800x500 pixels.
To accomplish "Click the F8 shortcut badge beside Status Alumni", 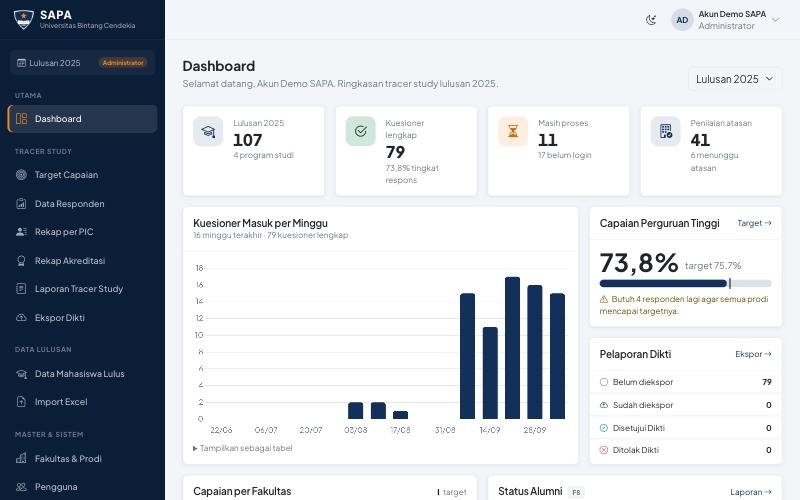I will point(576,492).
